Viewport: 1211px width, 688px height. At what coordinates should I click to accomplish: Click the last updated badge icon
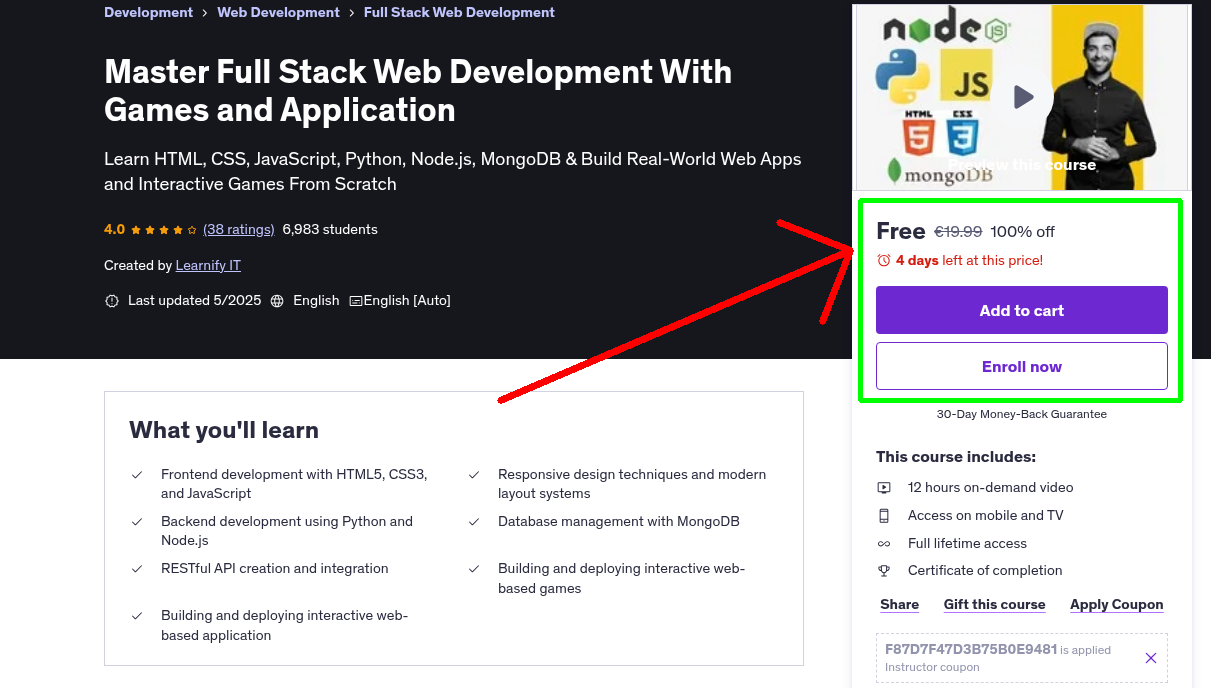tap(112, 301)
